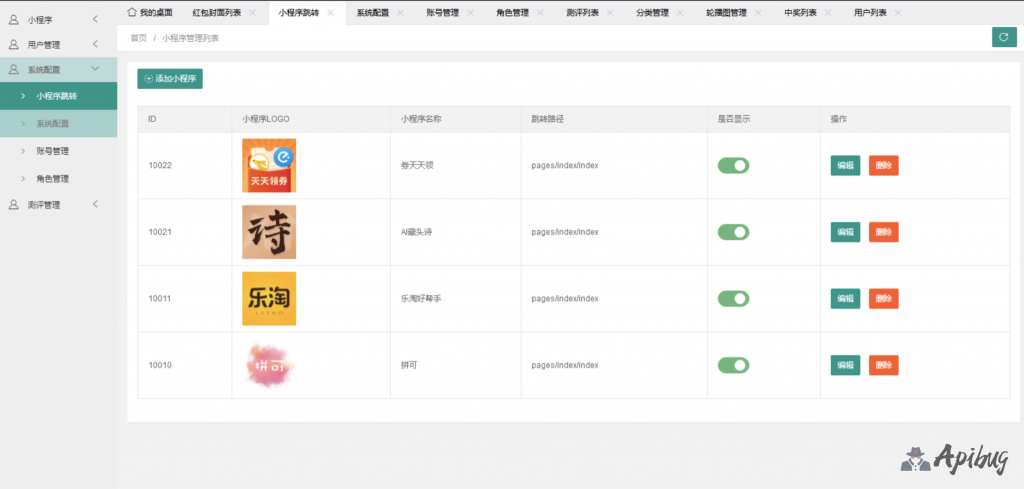Screen dimensions: 1024x489
Task: Toggle display switch for 券天天领
Action: point(733,165)
